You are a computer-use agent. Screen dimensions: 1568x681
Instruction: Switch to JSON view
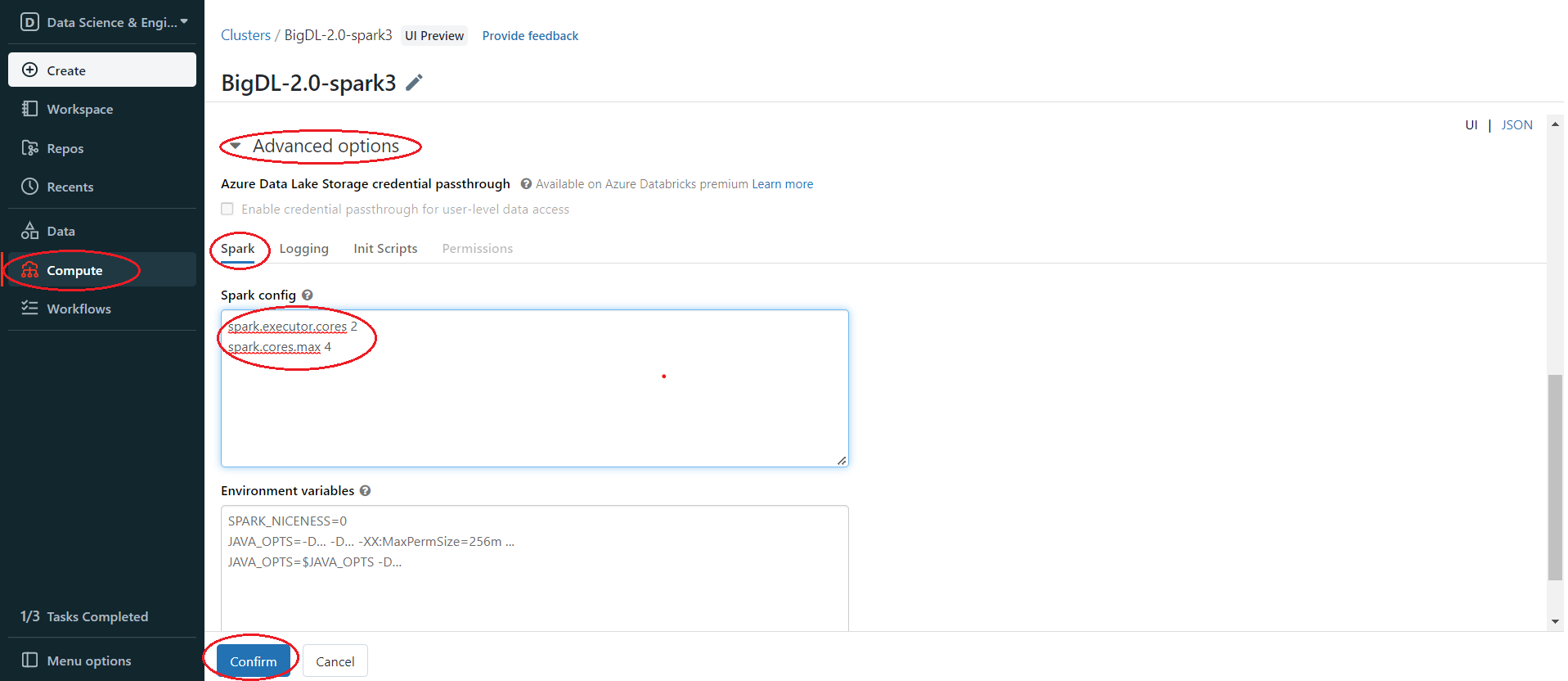click(1516, 125)
